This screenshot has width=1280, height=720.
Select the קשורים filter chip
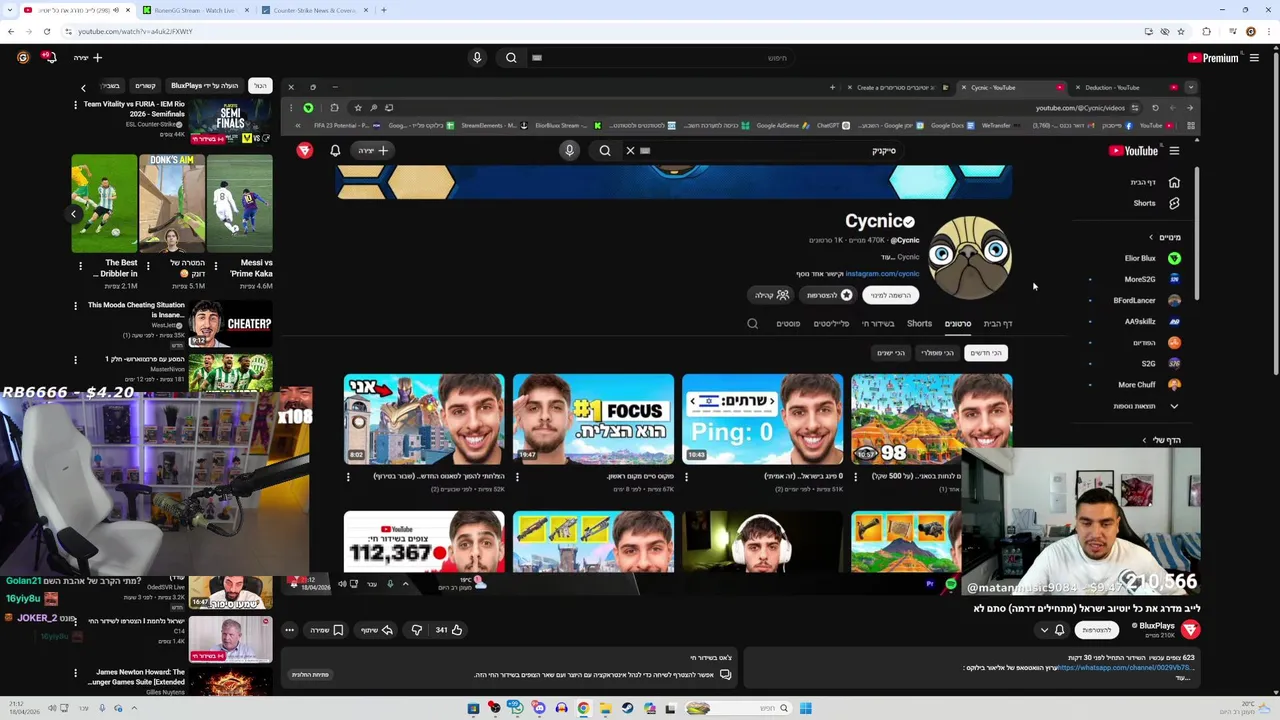point(145,86)
